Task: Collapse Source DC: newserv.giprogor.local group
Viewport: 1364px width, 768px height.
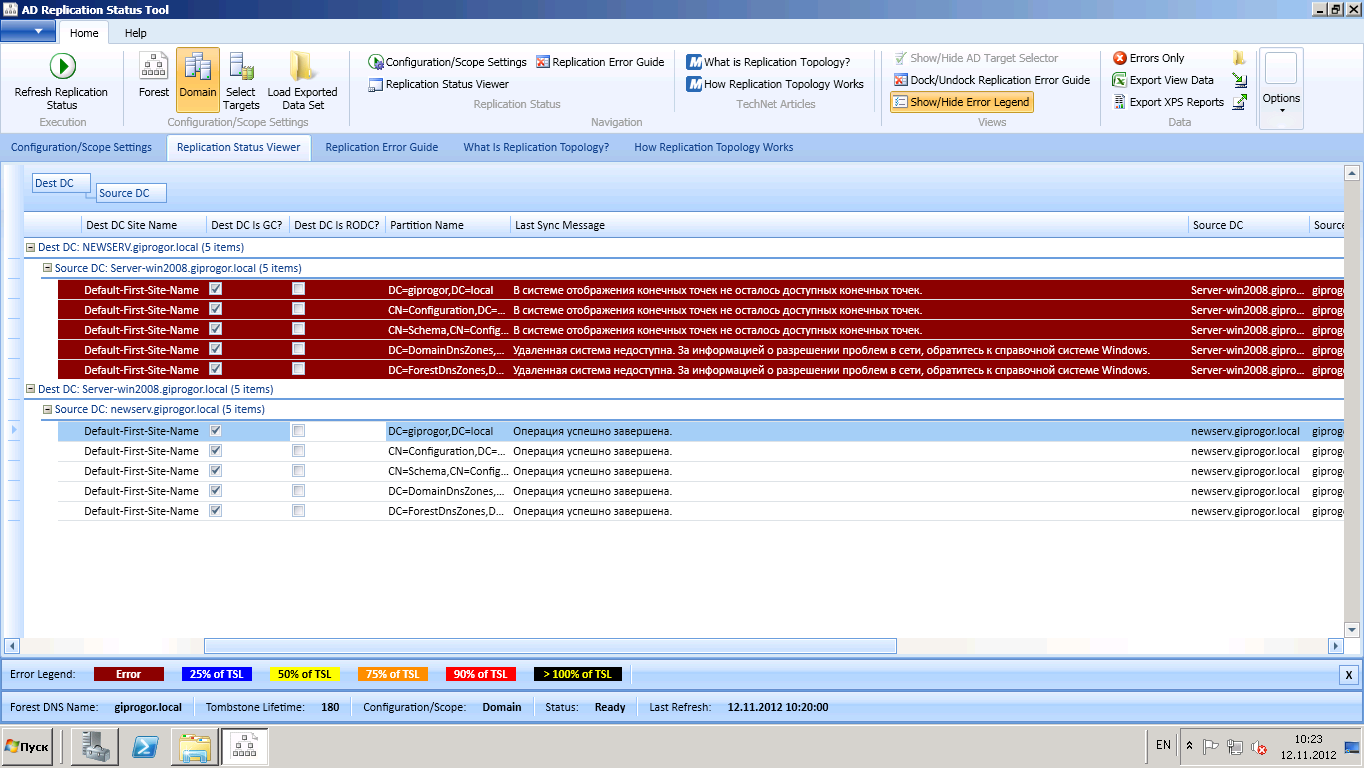Action: tap(47, 409)
